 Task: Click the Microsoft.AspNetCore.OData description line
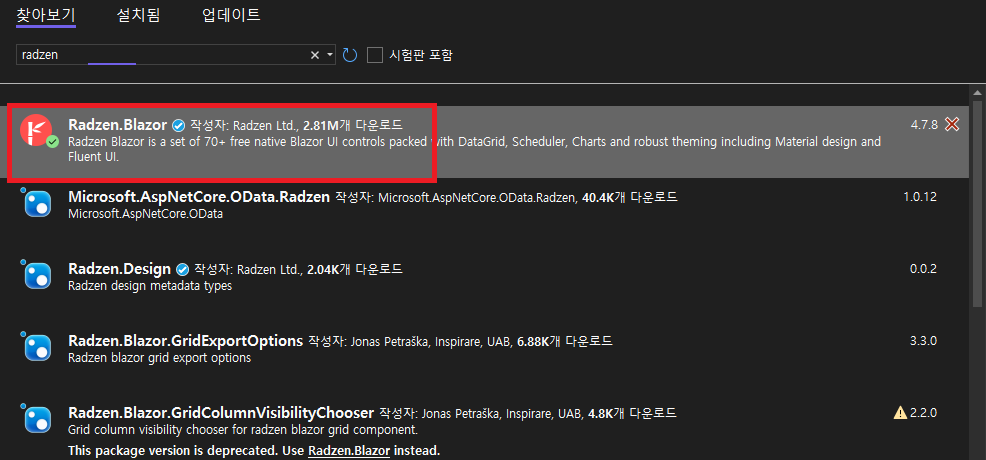click(145, 214)
